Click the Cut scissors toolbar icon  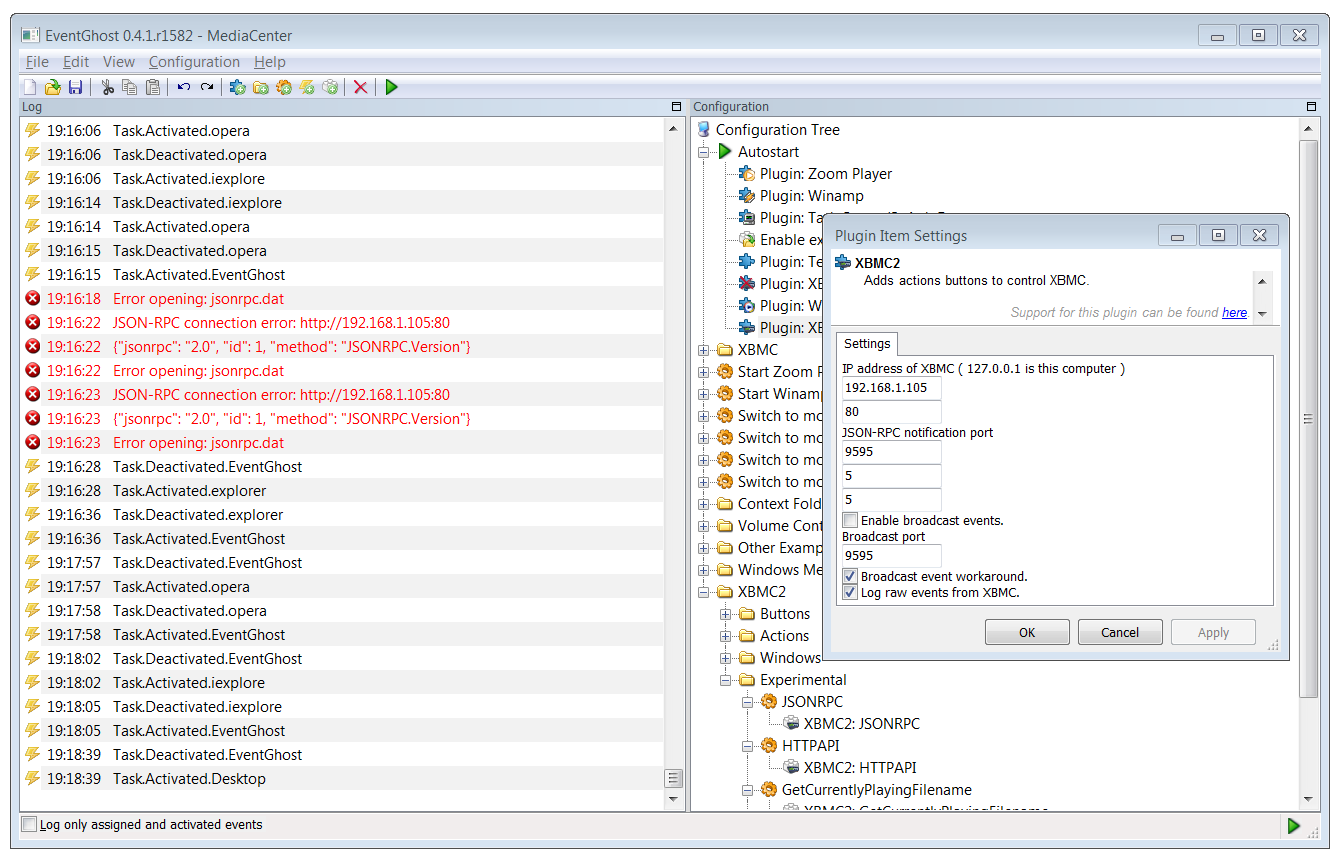pos(107,88)
